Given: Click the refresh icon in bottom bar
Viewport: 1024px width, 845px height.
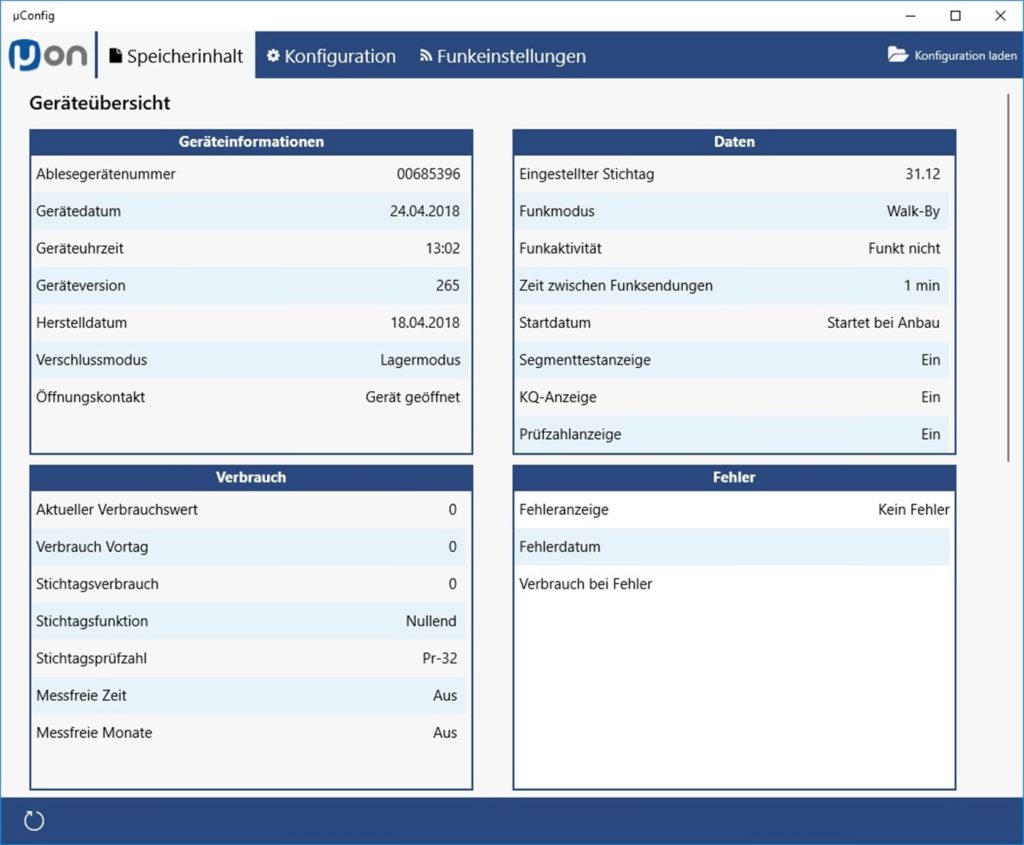Looking at the screenshot, I should pyautogui.click(x=34, y=821).
